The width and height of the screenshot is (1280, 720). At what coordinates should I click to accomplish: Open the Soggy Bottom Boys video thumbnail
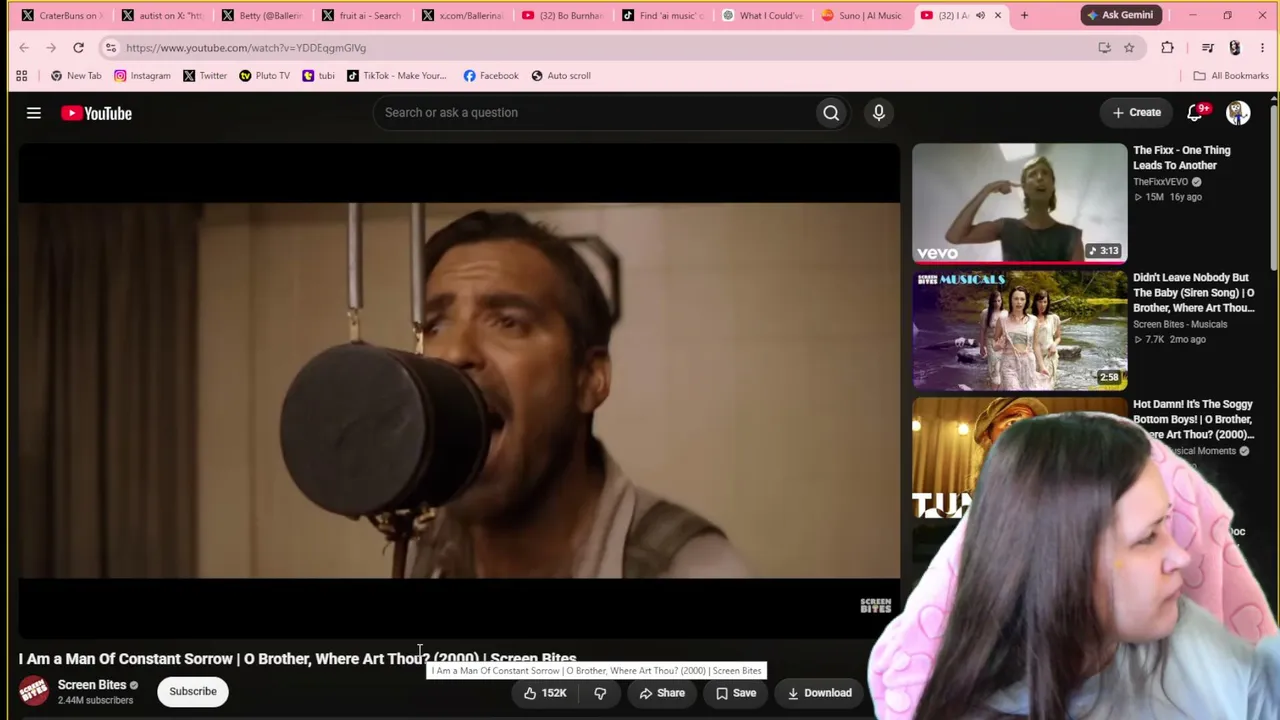click(1019, 457)
